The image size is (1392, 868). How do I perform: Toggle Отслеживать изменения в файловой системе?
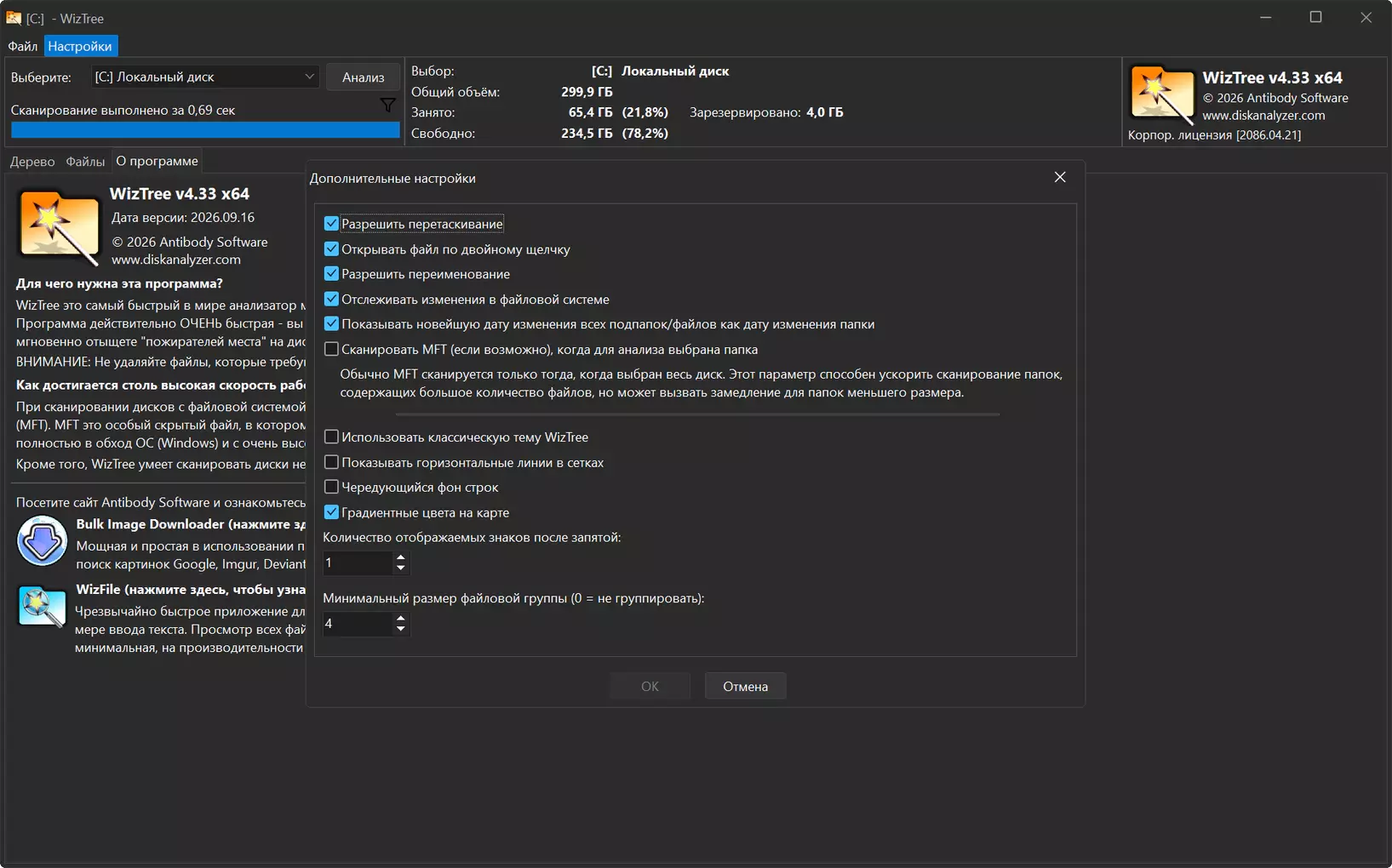pyautogui.click(x=331, y=300)
